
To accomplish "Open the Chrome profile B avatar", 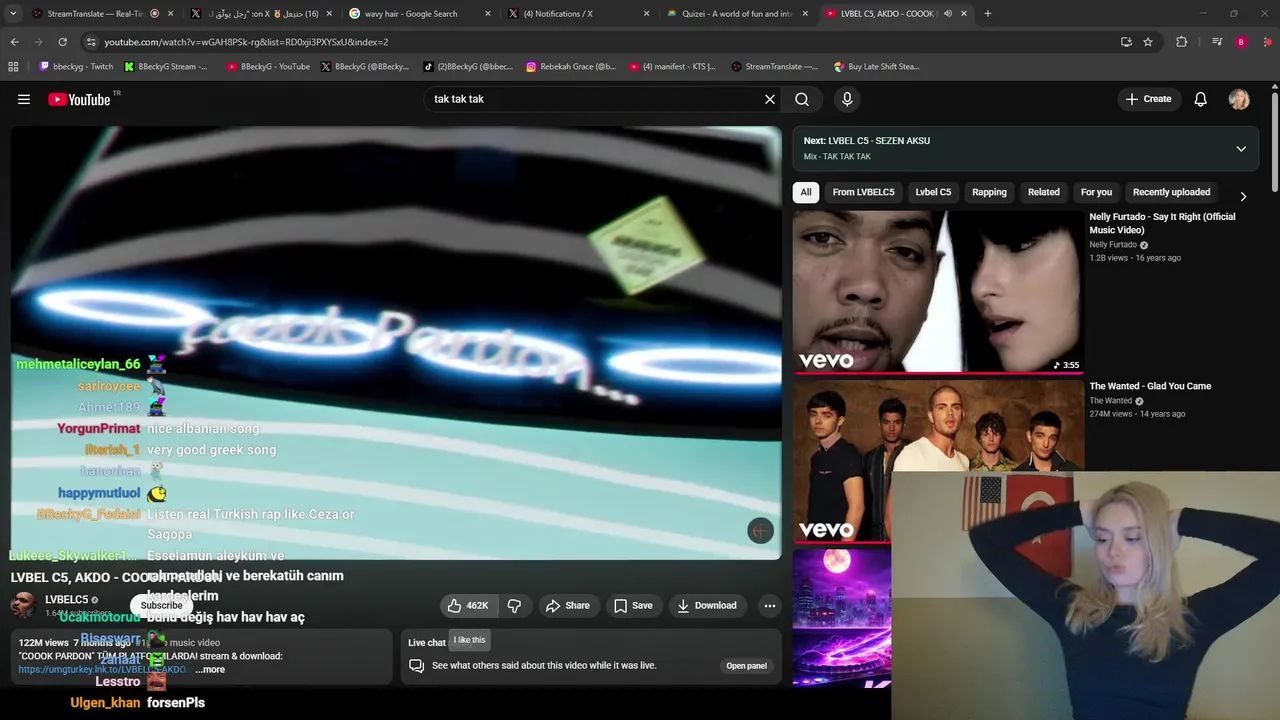I will 1241,42.
